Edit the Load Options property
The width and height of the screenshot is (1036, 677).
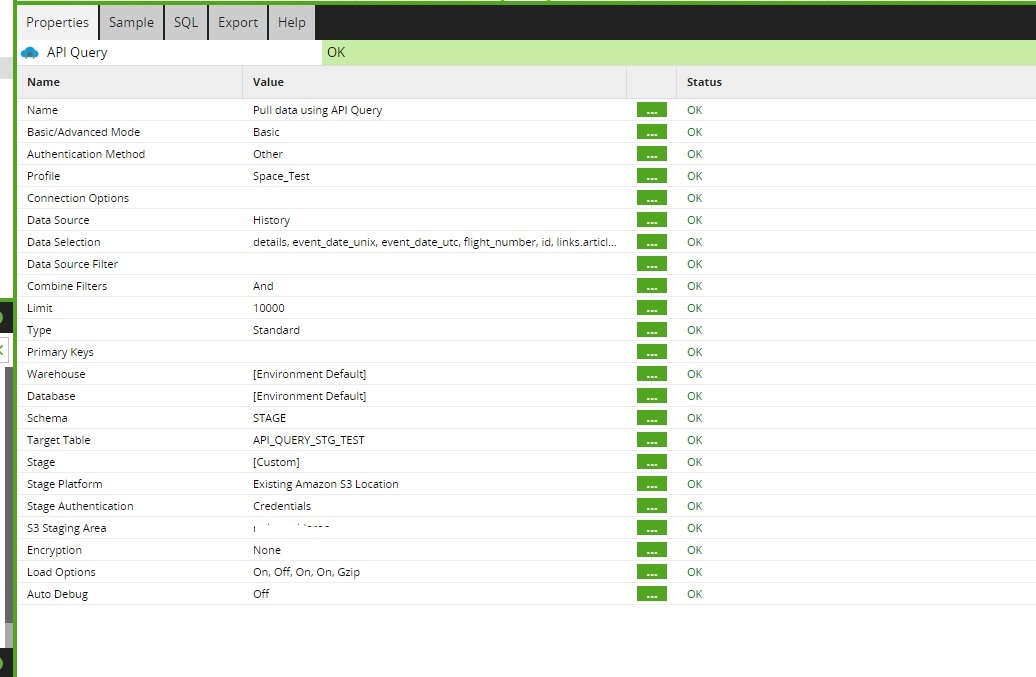pyautogui.click(x=651, y=572)
